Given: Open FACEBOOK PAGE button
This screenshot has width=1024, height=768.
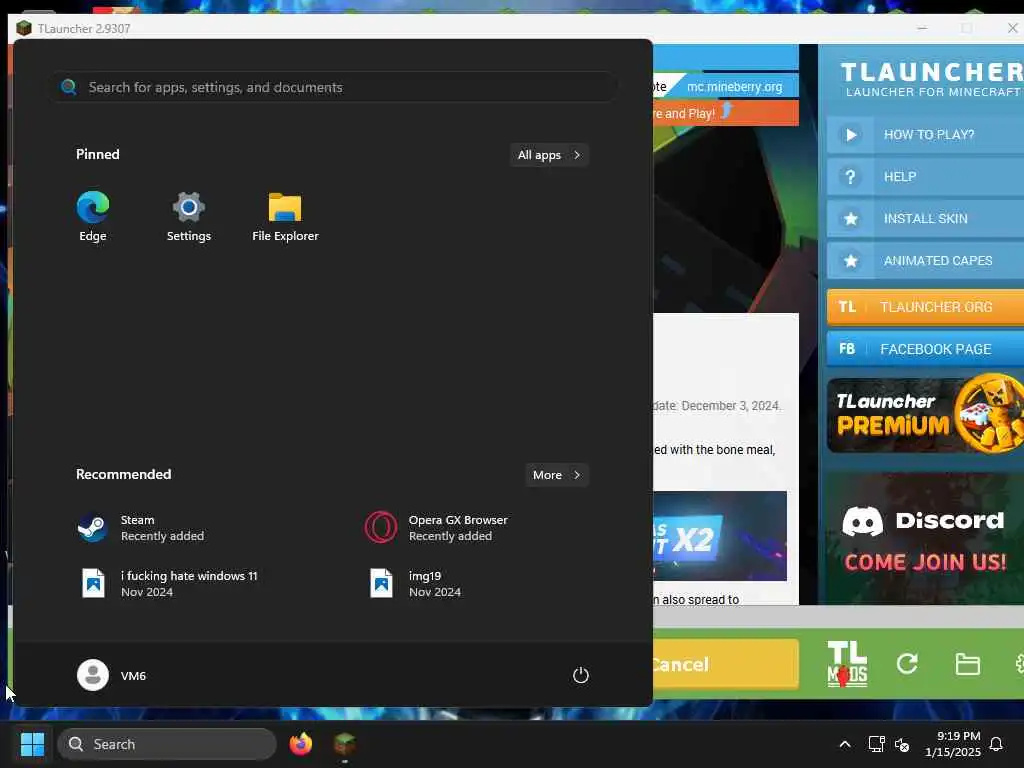Looking at the screenshot, I should [x=925, y=349].
